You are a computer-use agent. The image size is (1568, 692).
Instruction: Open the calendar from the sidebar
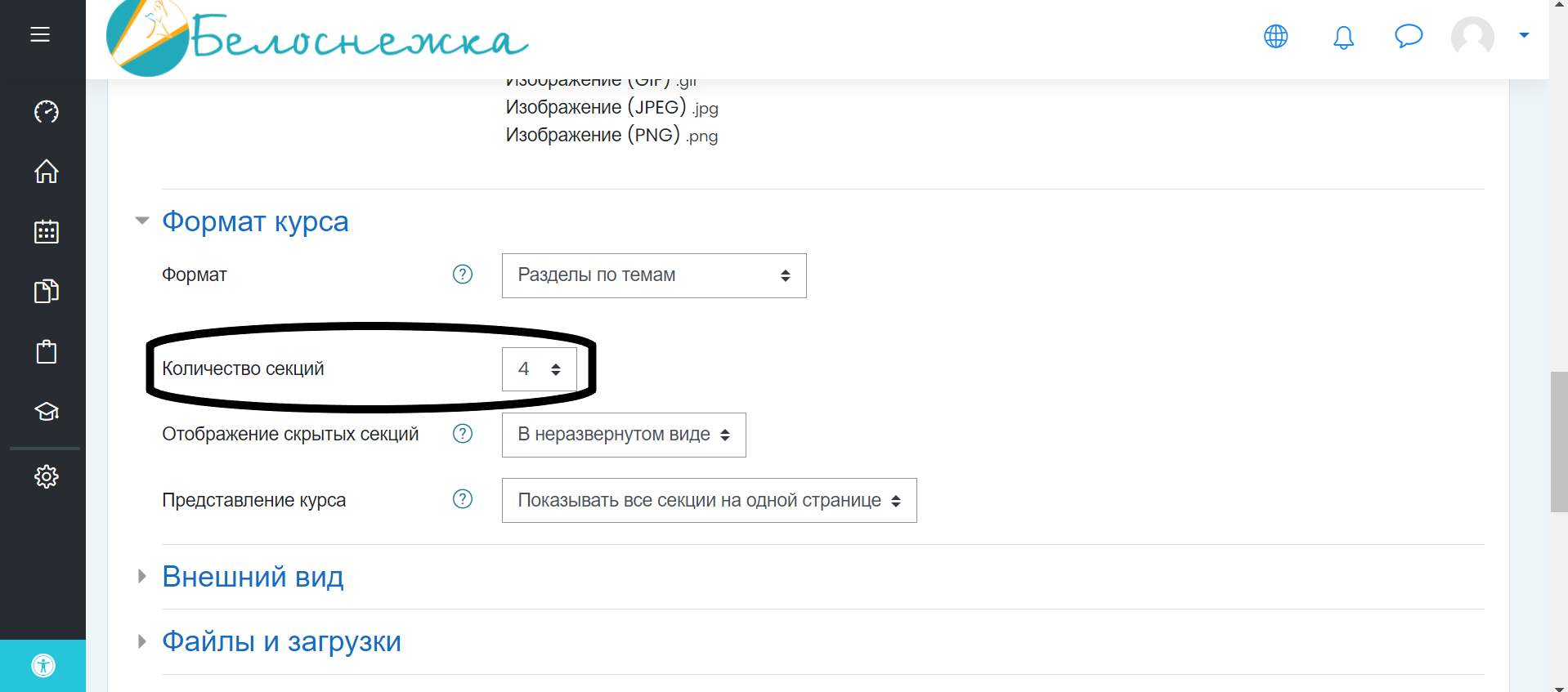pos(47,232)
